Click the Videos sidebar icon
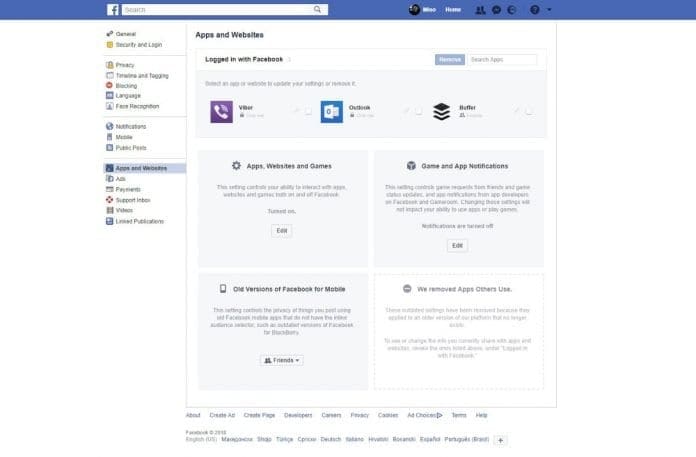 tap(110, 210)
